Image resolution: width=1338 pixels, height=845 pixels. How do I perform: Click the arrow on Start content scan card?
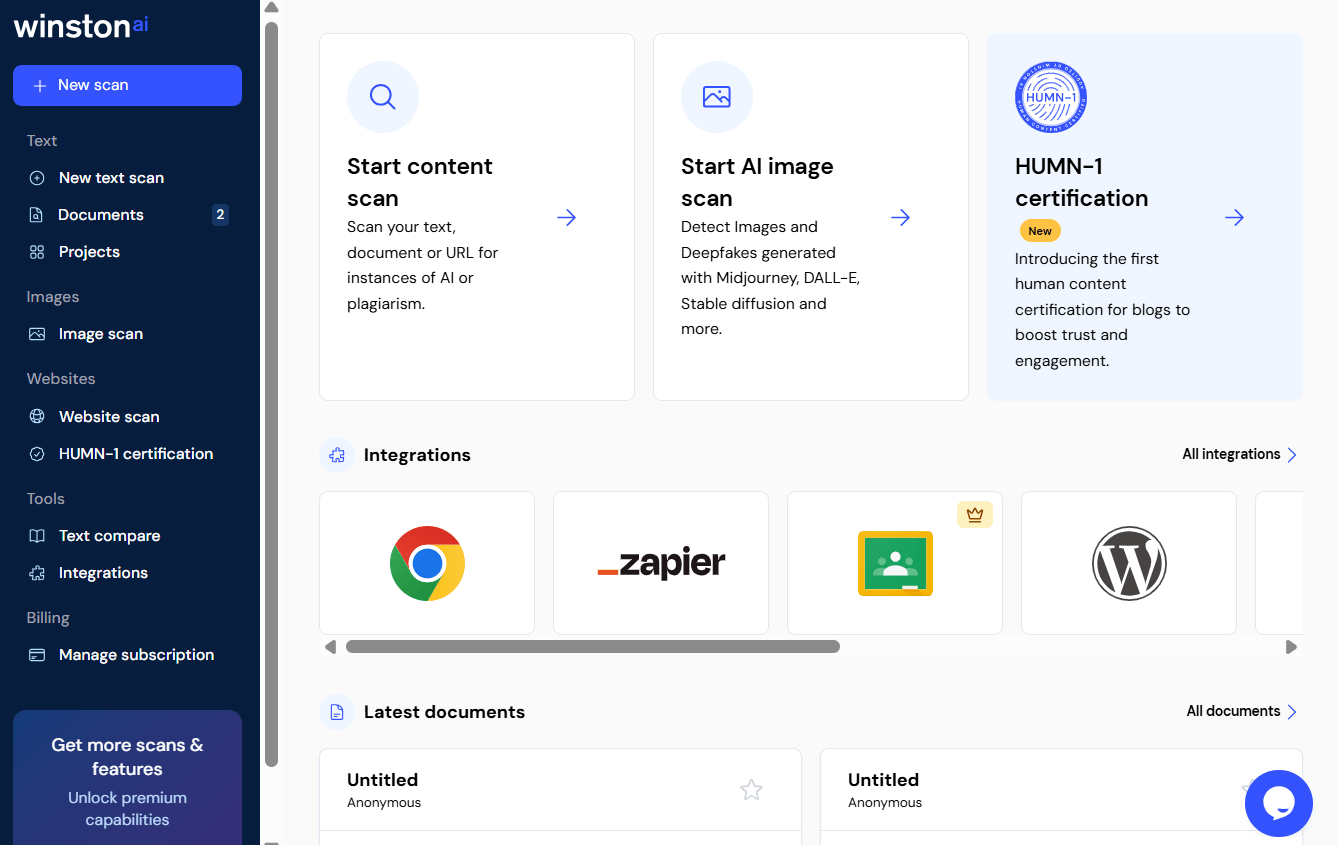click(x=567, y=217)
